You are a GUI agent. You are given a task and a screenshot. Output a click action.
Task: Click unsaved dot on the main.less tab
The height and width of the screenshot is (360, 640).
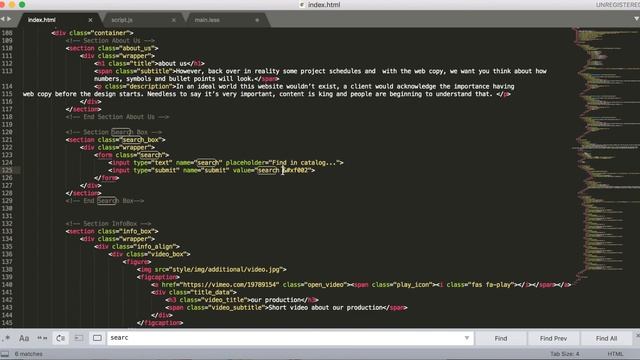coord(257,20)
